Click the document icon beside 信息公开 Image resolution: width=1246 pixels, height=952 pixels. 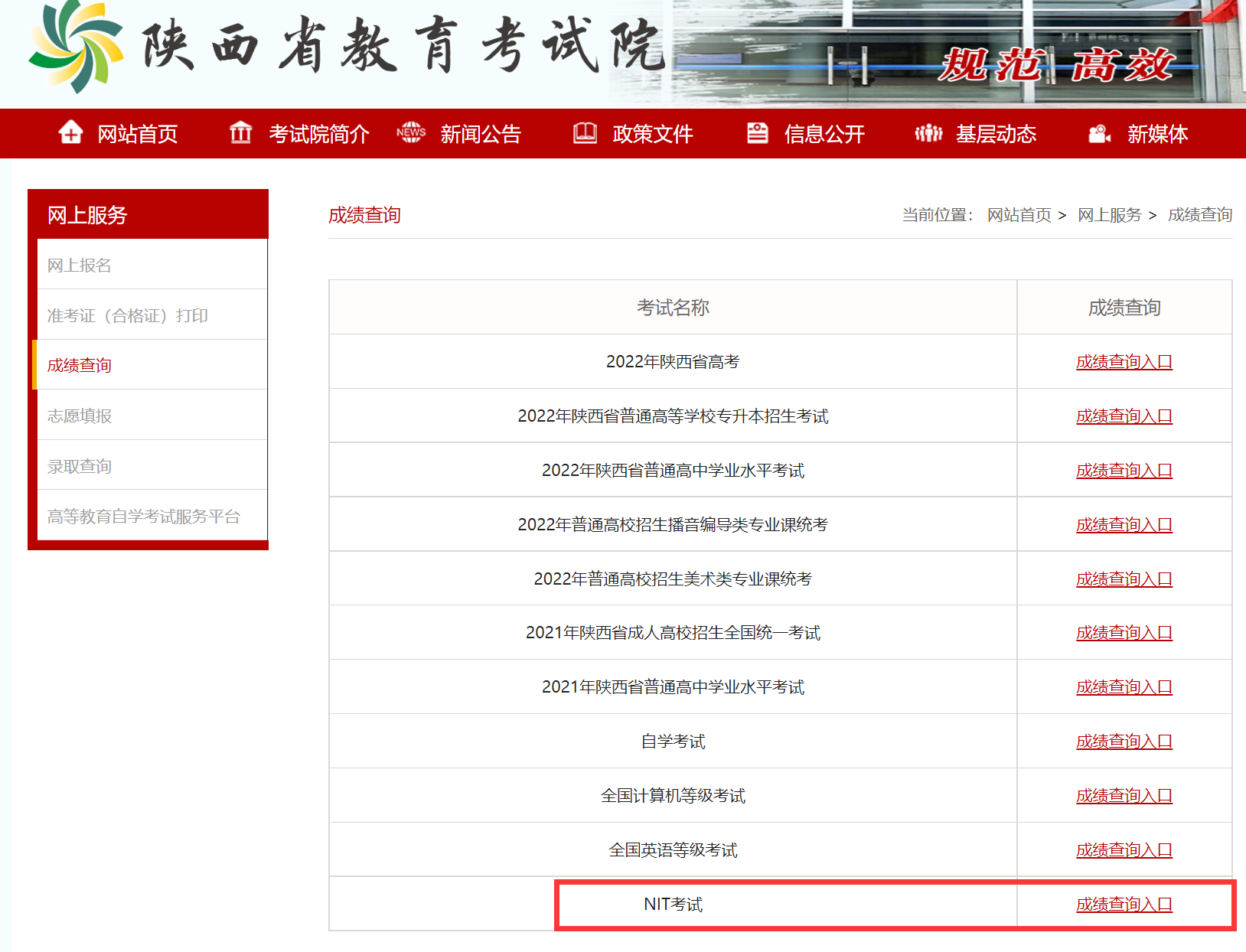(x=757, y=133)
